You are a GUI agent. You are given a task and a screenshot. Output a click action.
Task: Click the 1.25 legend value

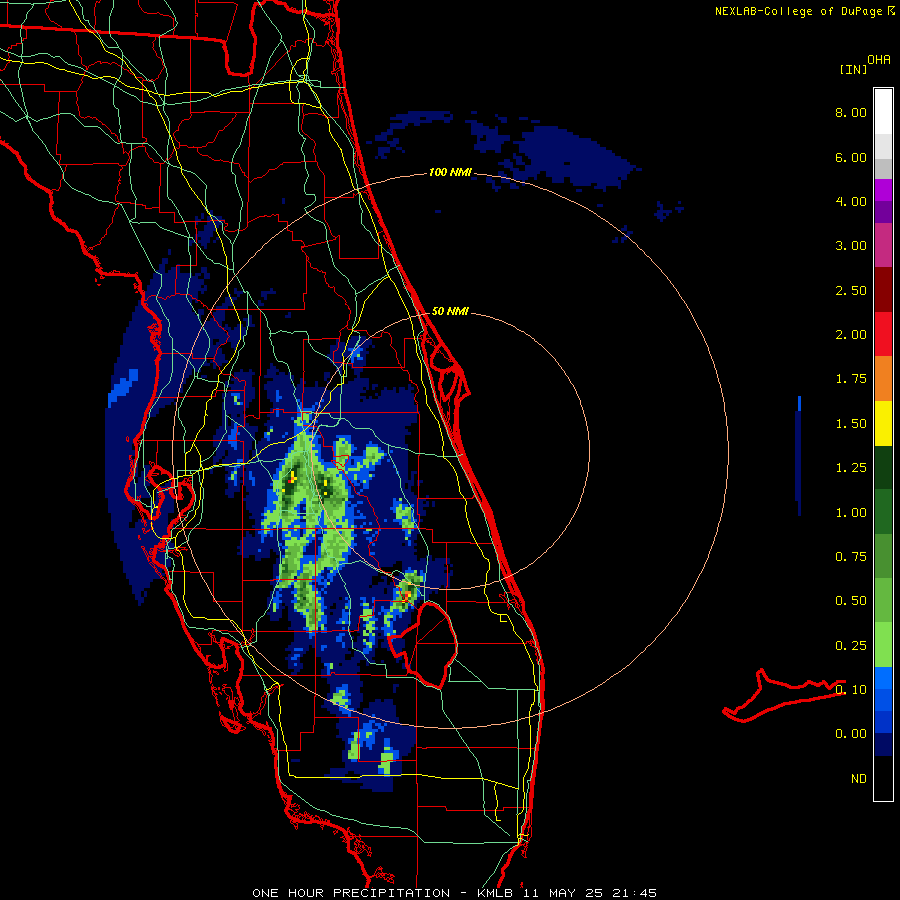pos(851,468)
